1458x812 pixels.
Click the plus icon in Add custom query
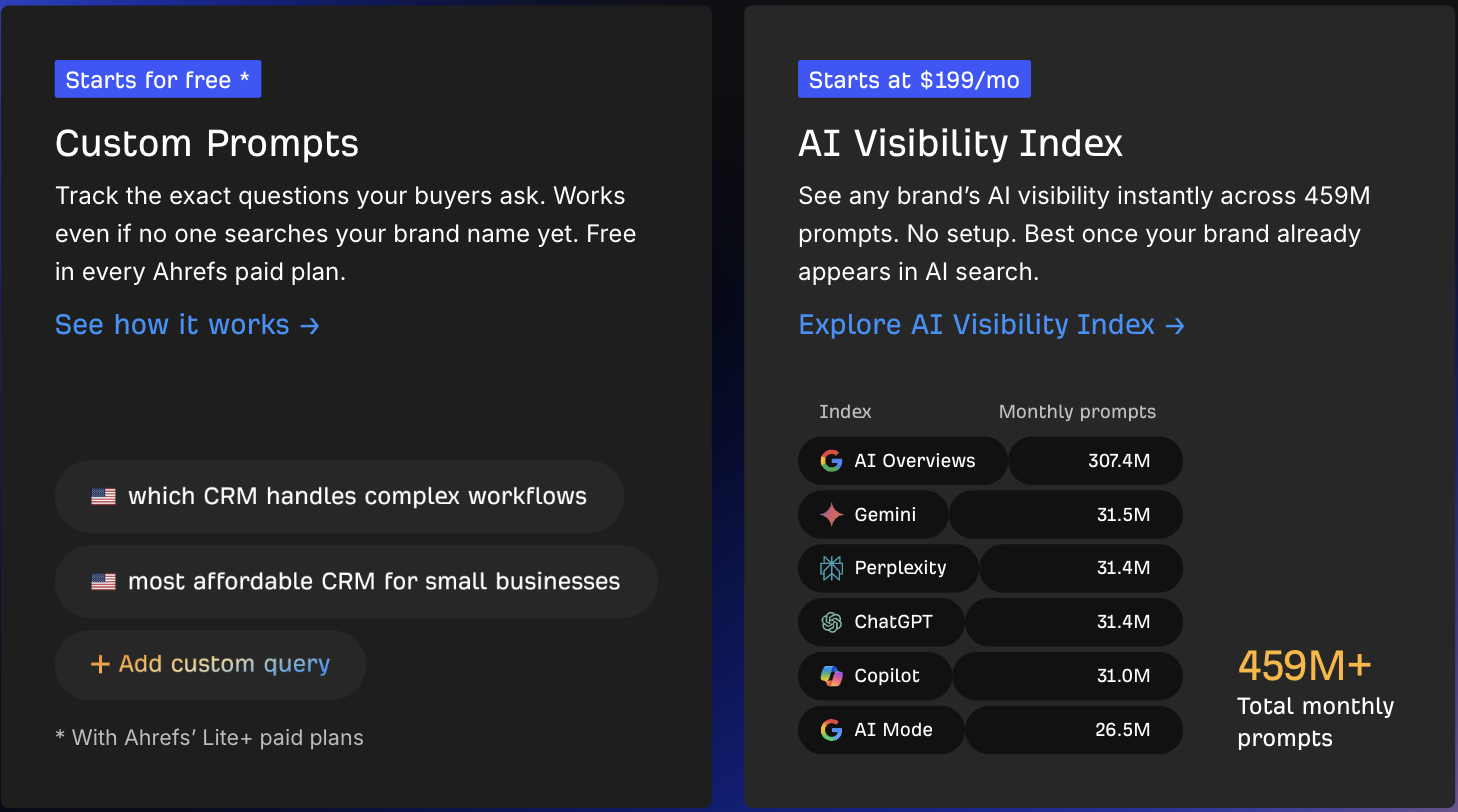[99, 664]
